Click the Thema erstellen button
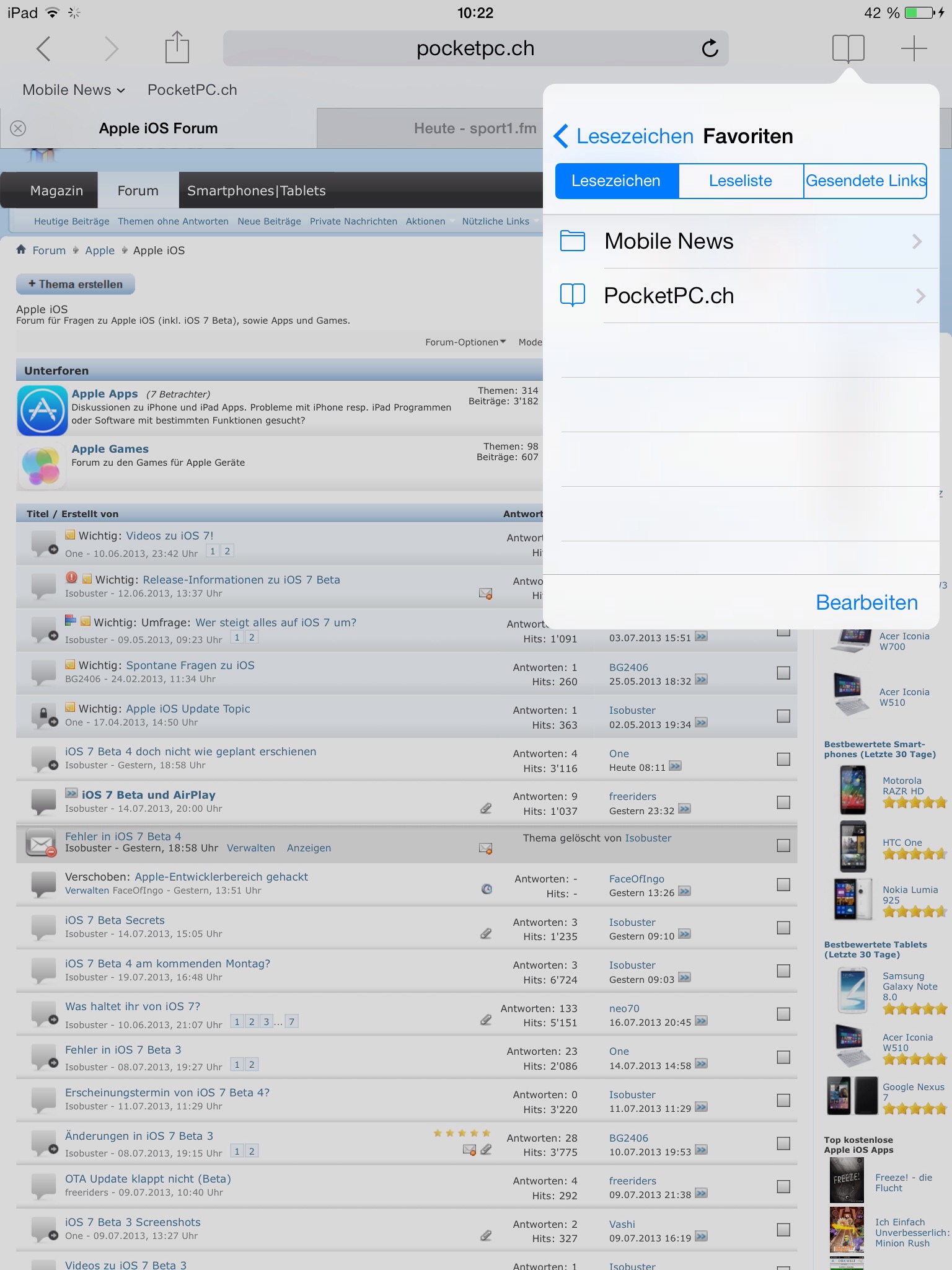Image resolution: width=952 pixels, height=1270 pixels. tap(76, 284)
